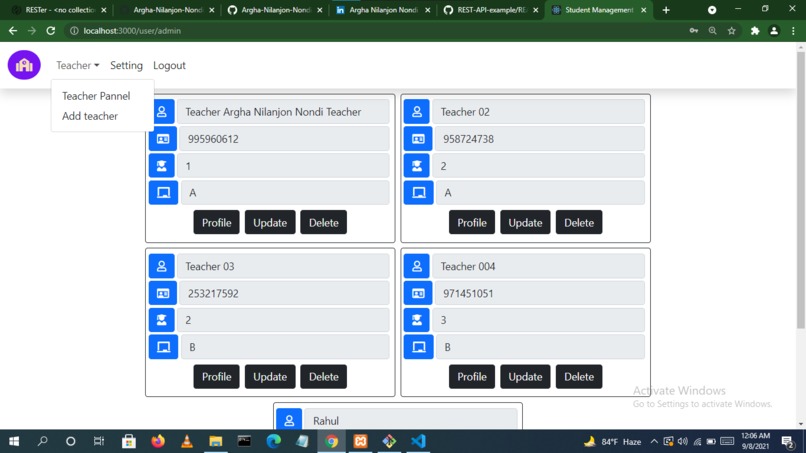Open the Chrome profile avatar
Screen dimensions: 806x453
(x=774, y=31)
